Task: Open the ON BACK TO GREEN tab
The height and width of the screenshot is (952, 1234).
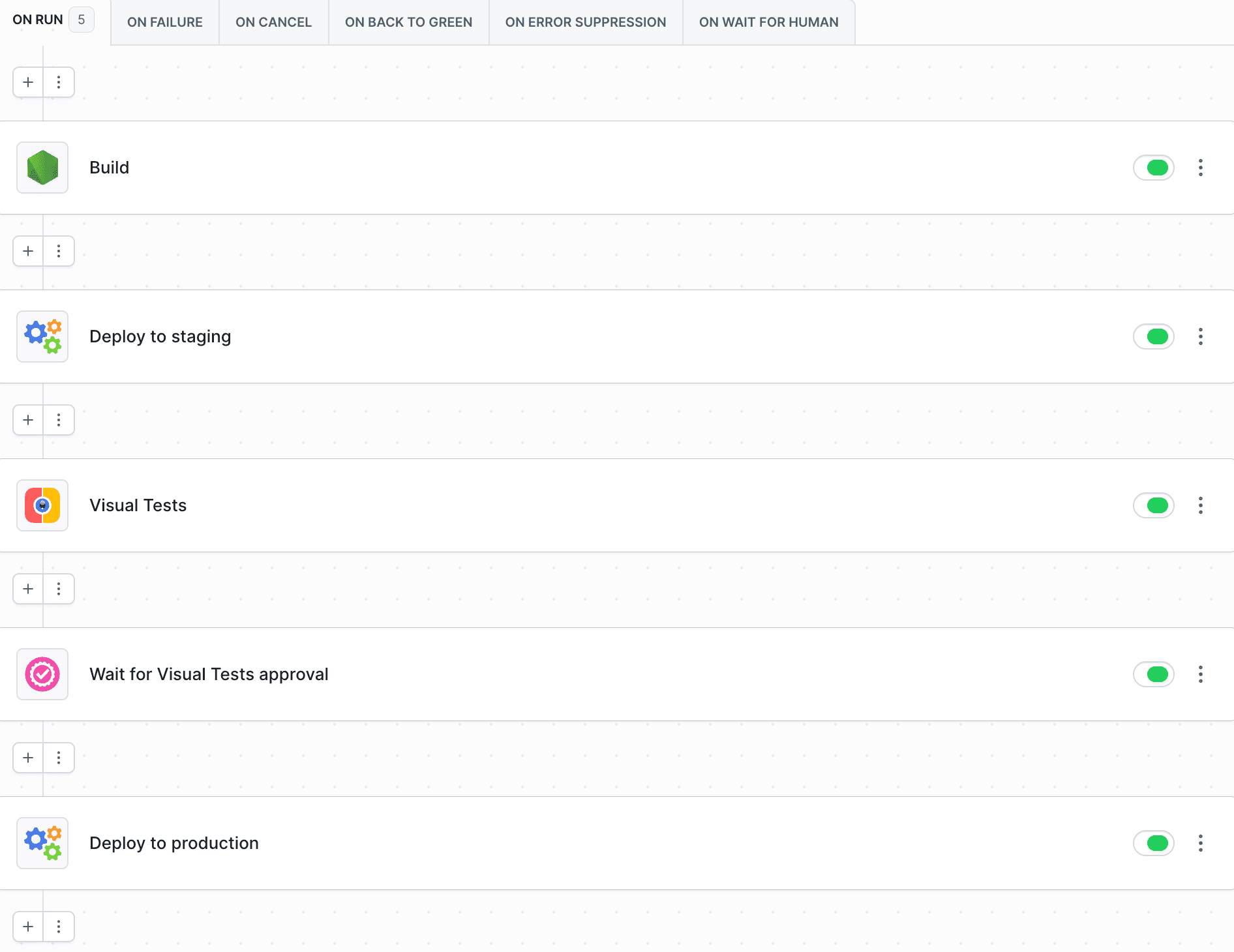Action: pos(409,22)
